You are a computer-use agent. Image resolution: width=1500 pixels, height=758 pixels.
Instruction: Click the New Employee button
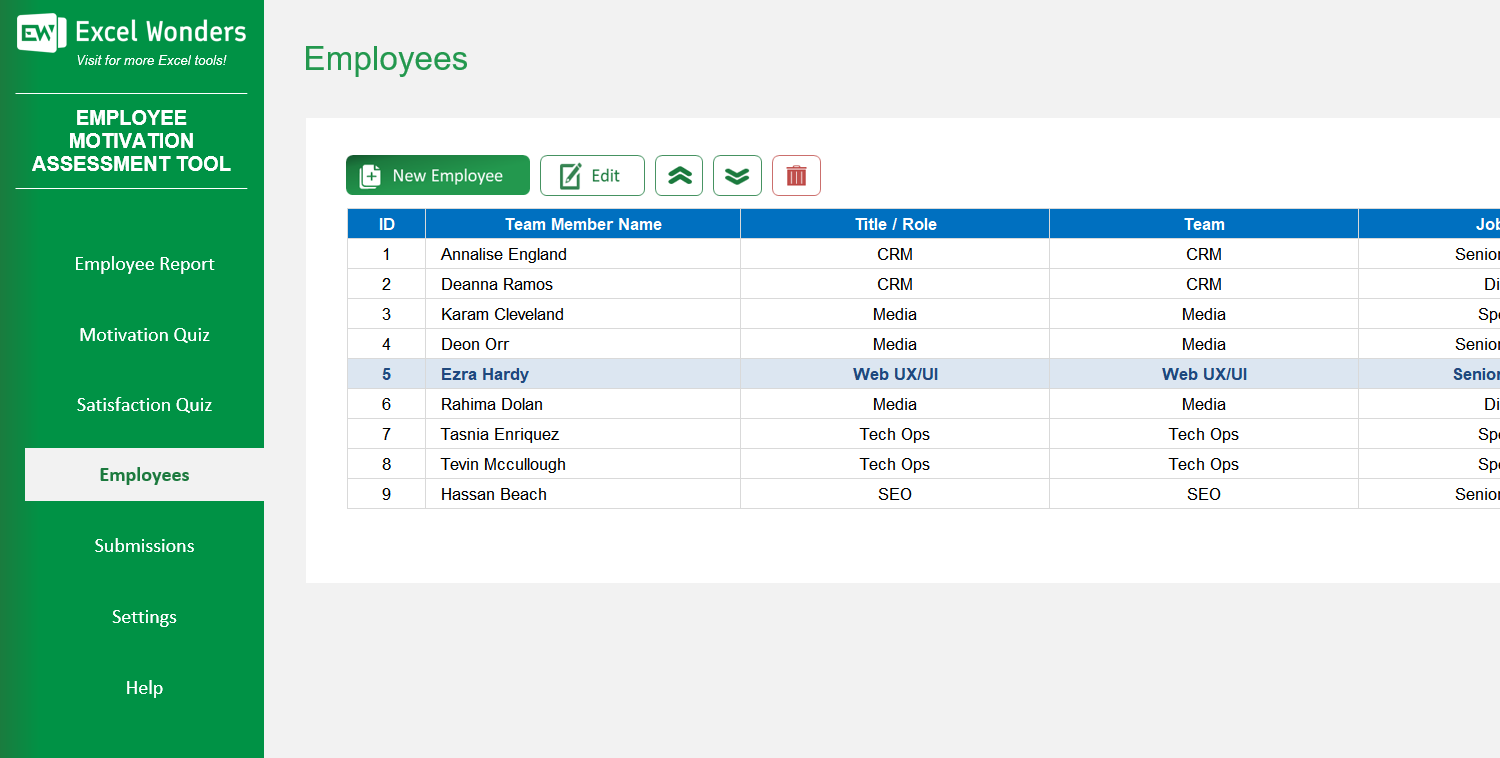click(x=437, y=175)
